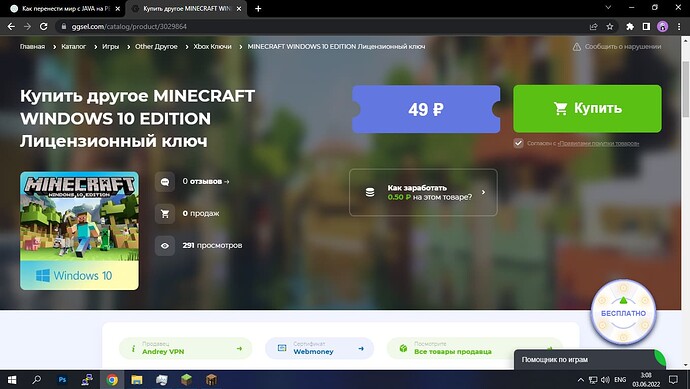Image resolution: width=690 pixels, height=389 pixels.
Task: Open the Minecraft Windows 10 product image
Action: point(79,231)
